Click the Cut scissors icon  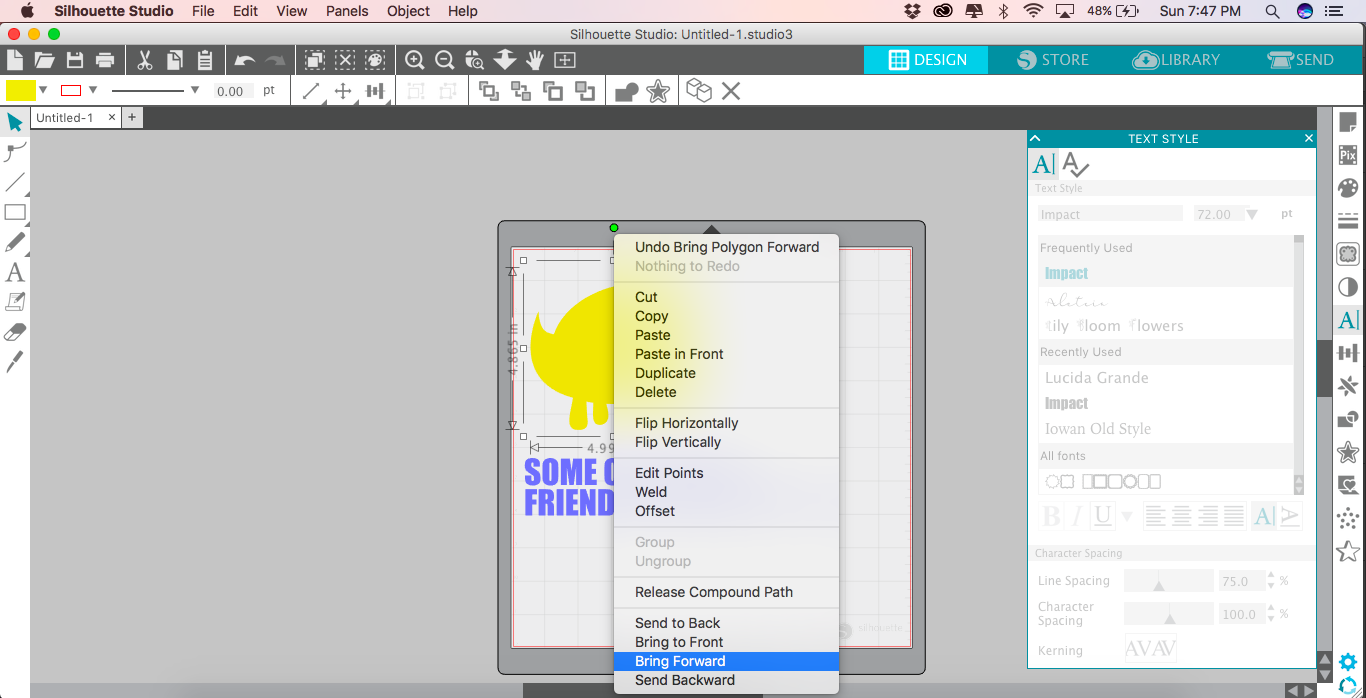[x=145, y=60]
